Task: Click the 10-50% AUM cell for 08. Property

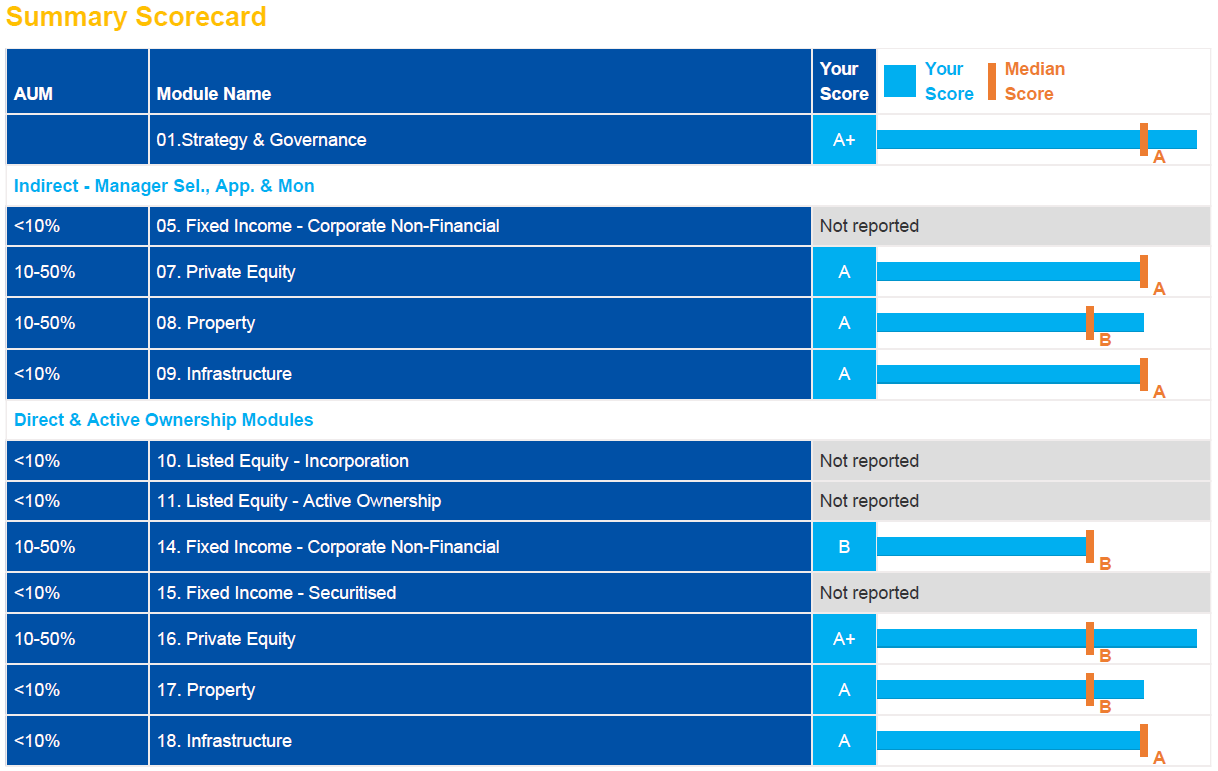Action: coord(45,323)
